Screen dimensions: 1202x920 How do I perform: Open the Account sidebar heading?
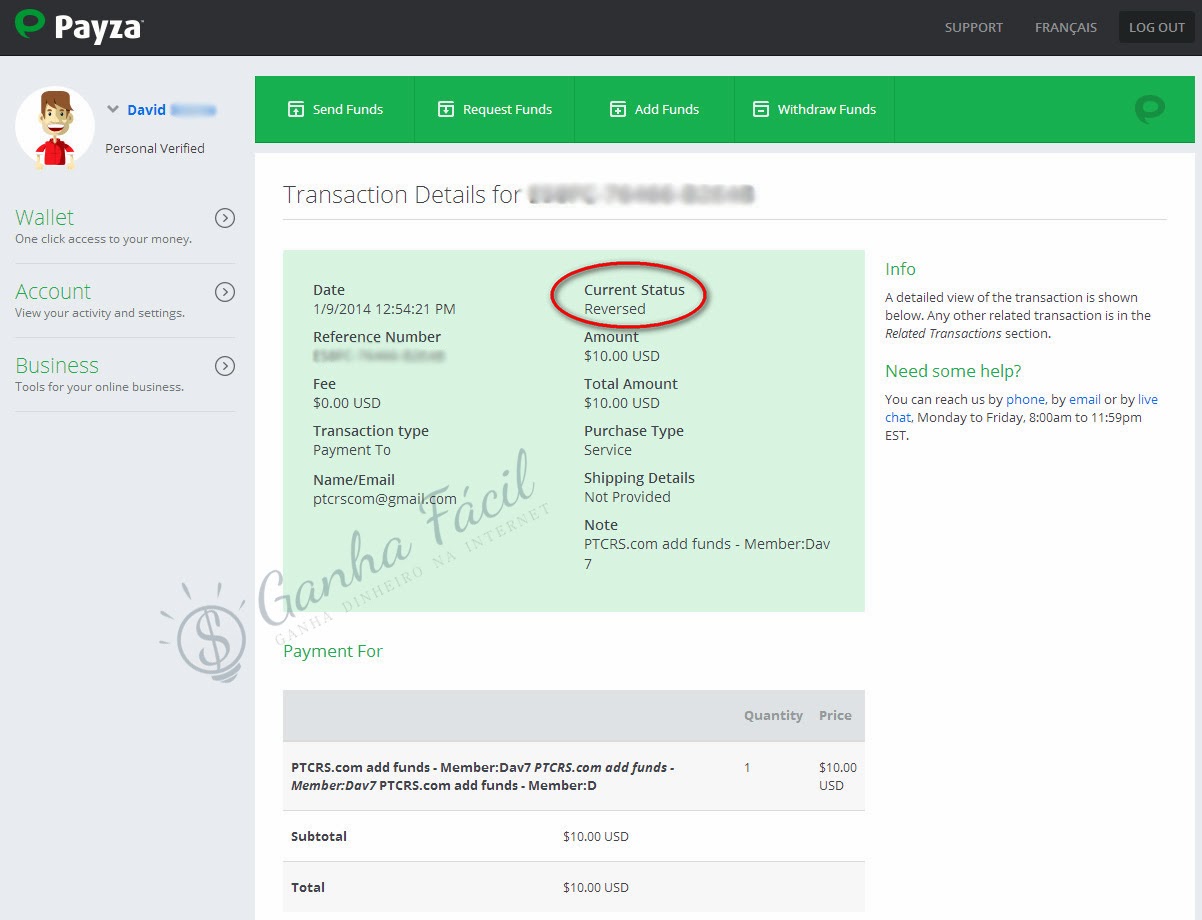point(53,291)
